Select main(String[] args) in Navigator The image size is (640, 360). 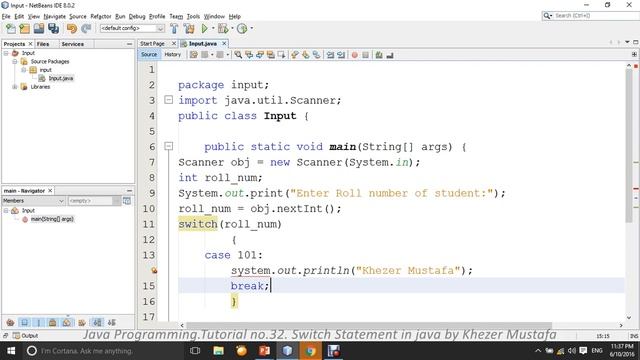(52, 219)
